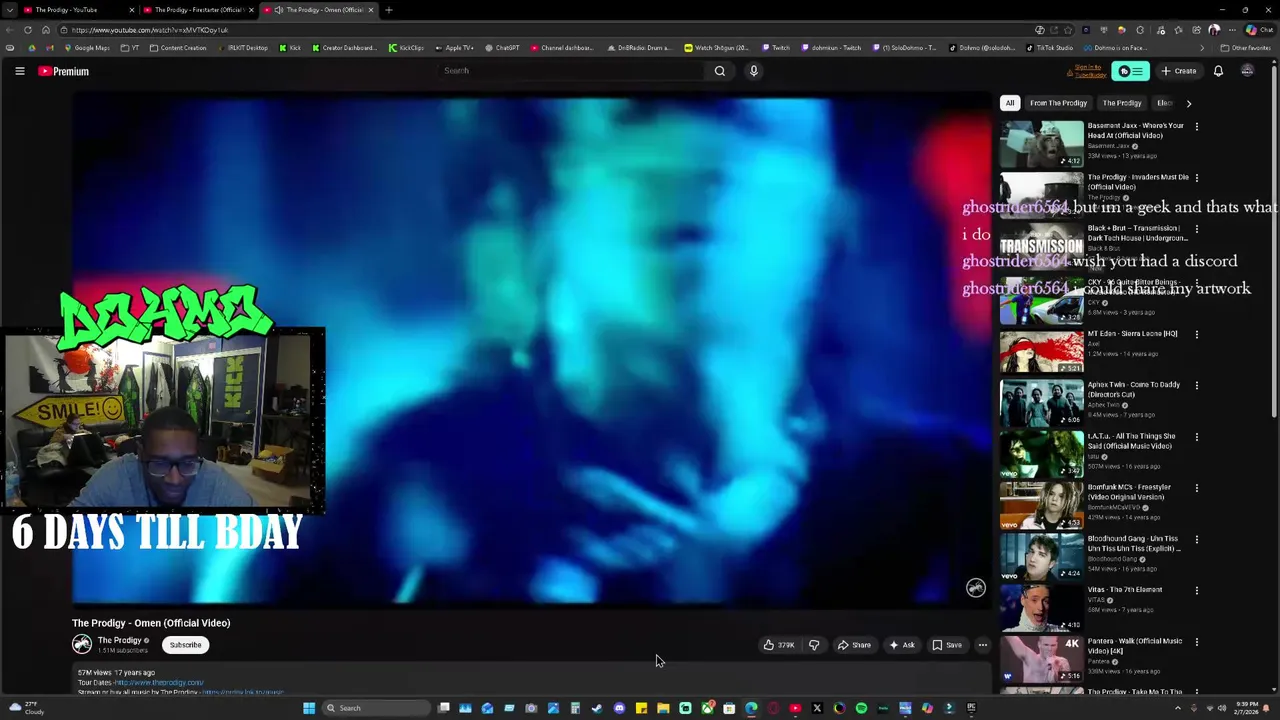The image size is (1280, 720).
Task: Click the browser address bar URL
Action: pyautogui.click(x=150, y=30)
